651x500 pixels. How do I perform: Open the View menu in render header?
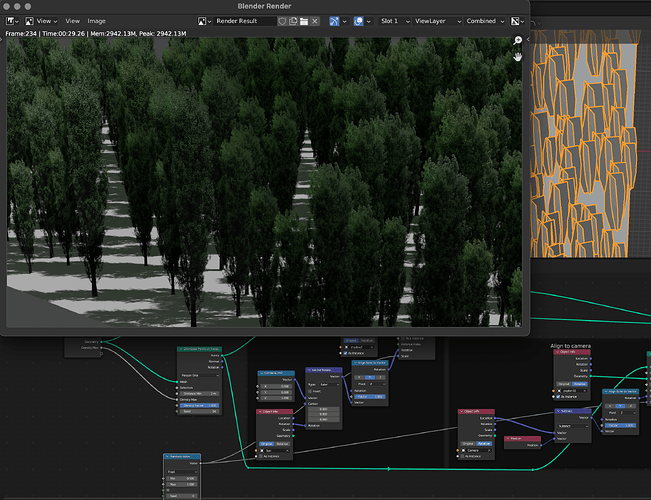72,21
